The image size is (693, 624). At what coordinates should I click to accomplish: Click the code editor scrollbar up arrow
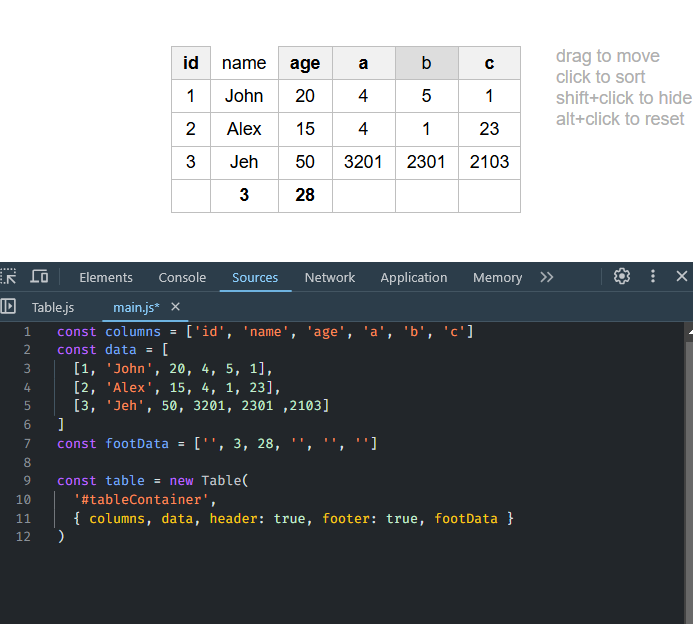690,331
